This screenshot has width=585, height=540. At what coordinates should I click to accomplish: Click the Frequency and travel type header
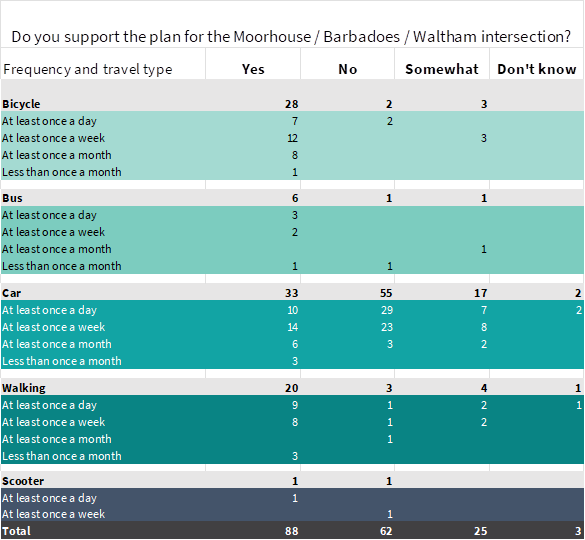click(88, 69)
